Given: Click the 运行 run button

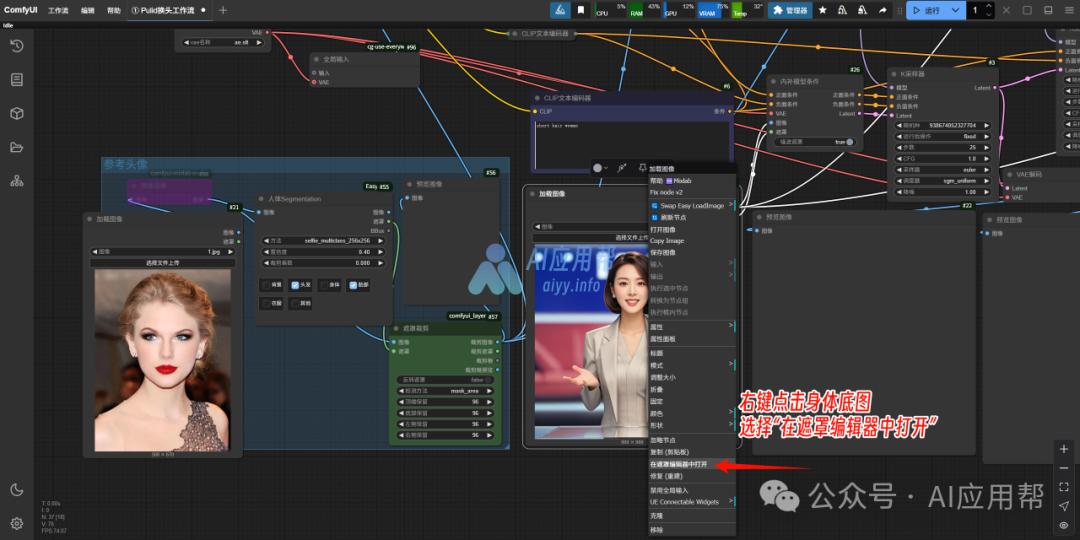Looking at the screenshot, I should tap(926, 10).
